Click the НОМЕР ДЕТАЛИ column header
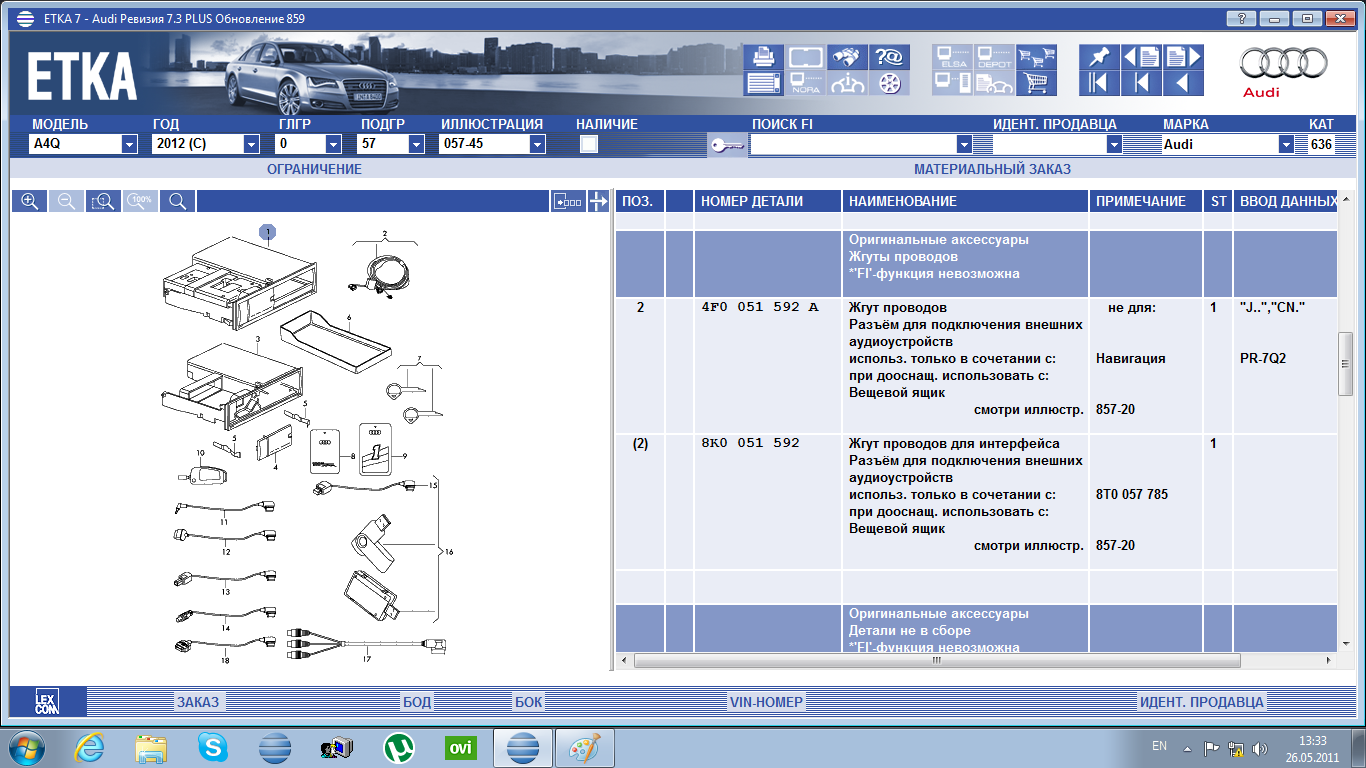The height and width of the screenshot is (768, 1366). tap(768, 201)
